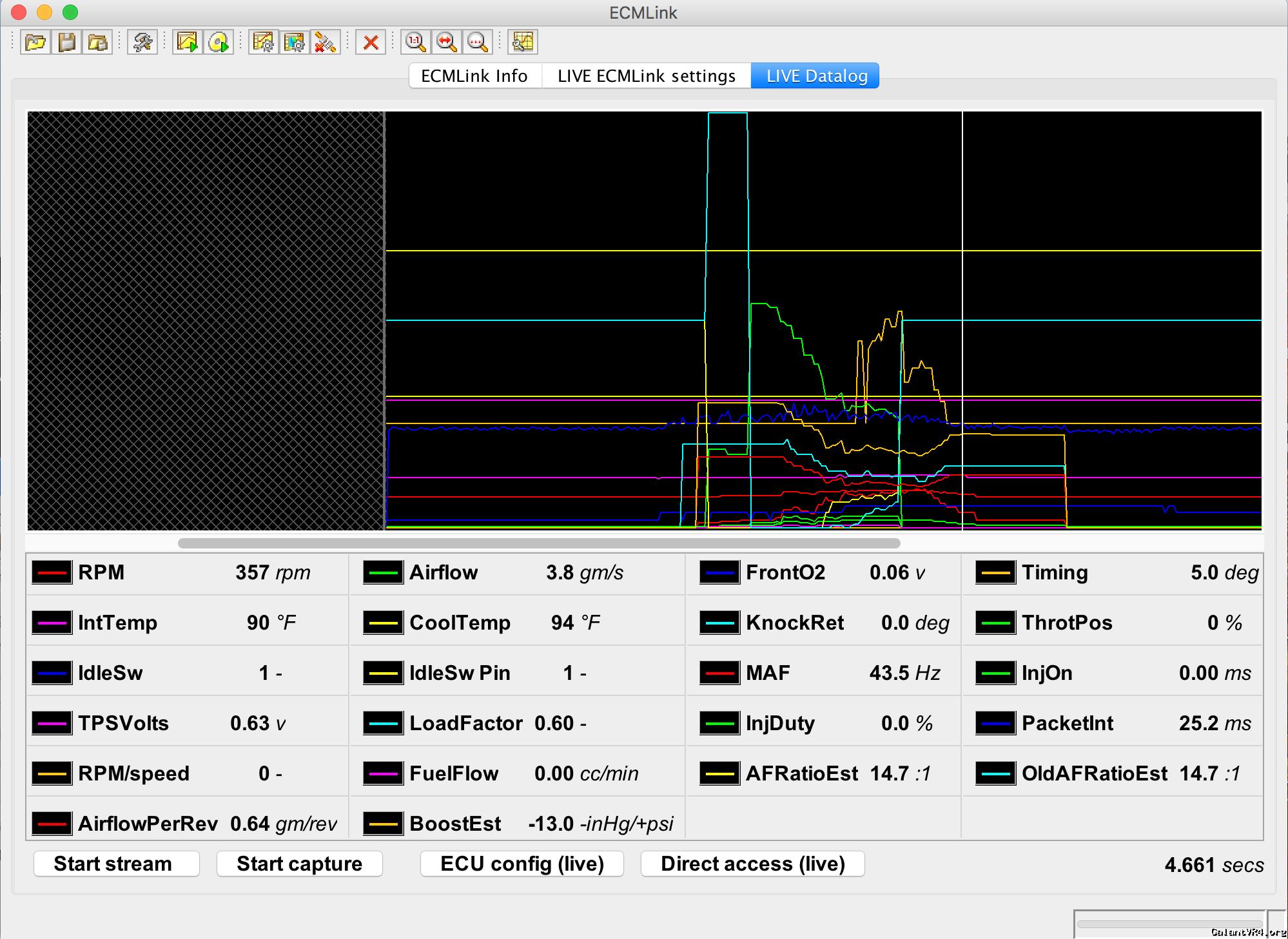The height and width of the screenshot is (939, 1288).
Task: Click the Direct access (live) button
Action: (752, 864)
